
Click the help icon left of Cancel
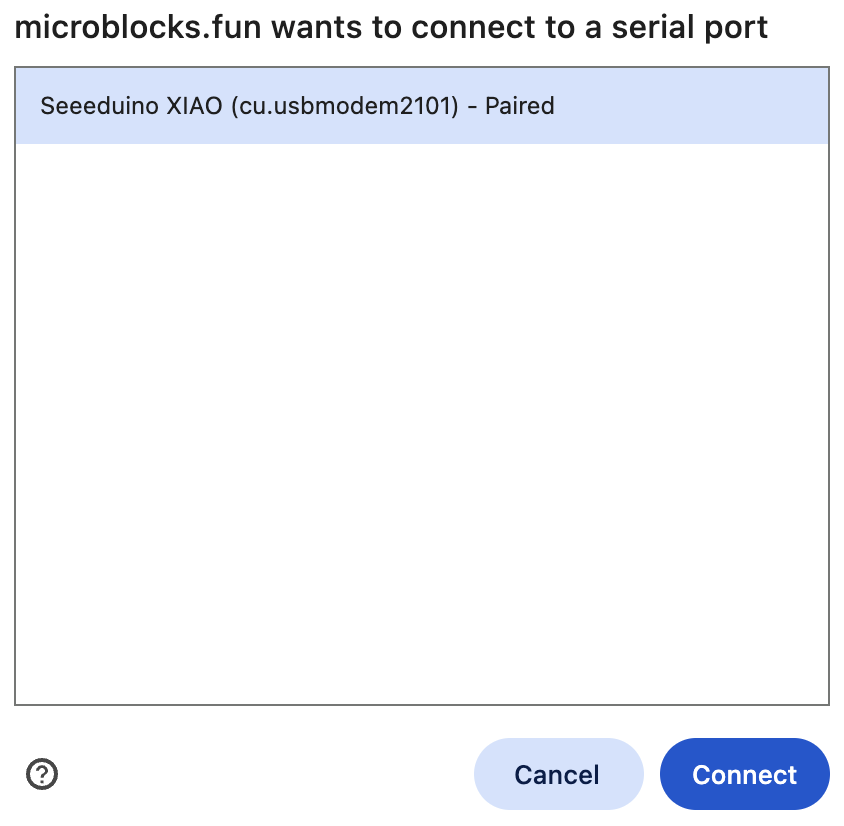pos(42,773)
